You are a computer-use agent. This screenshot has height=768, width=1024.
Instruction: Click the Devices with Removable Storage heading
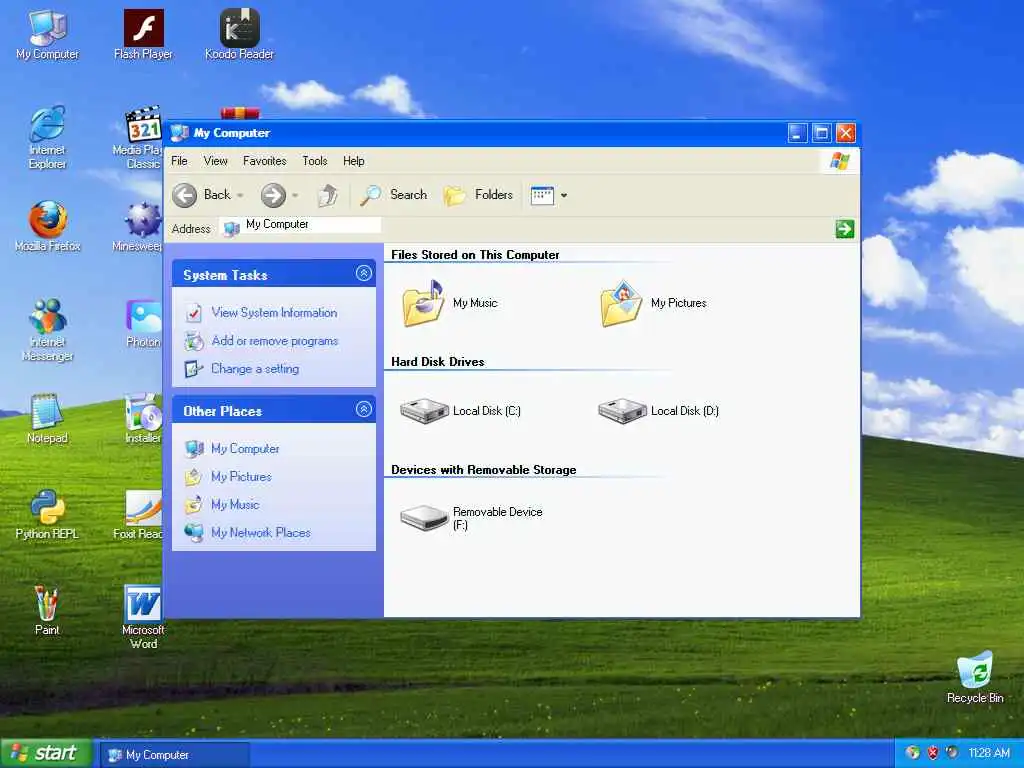point(483,470)
